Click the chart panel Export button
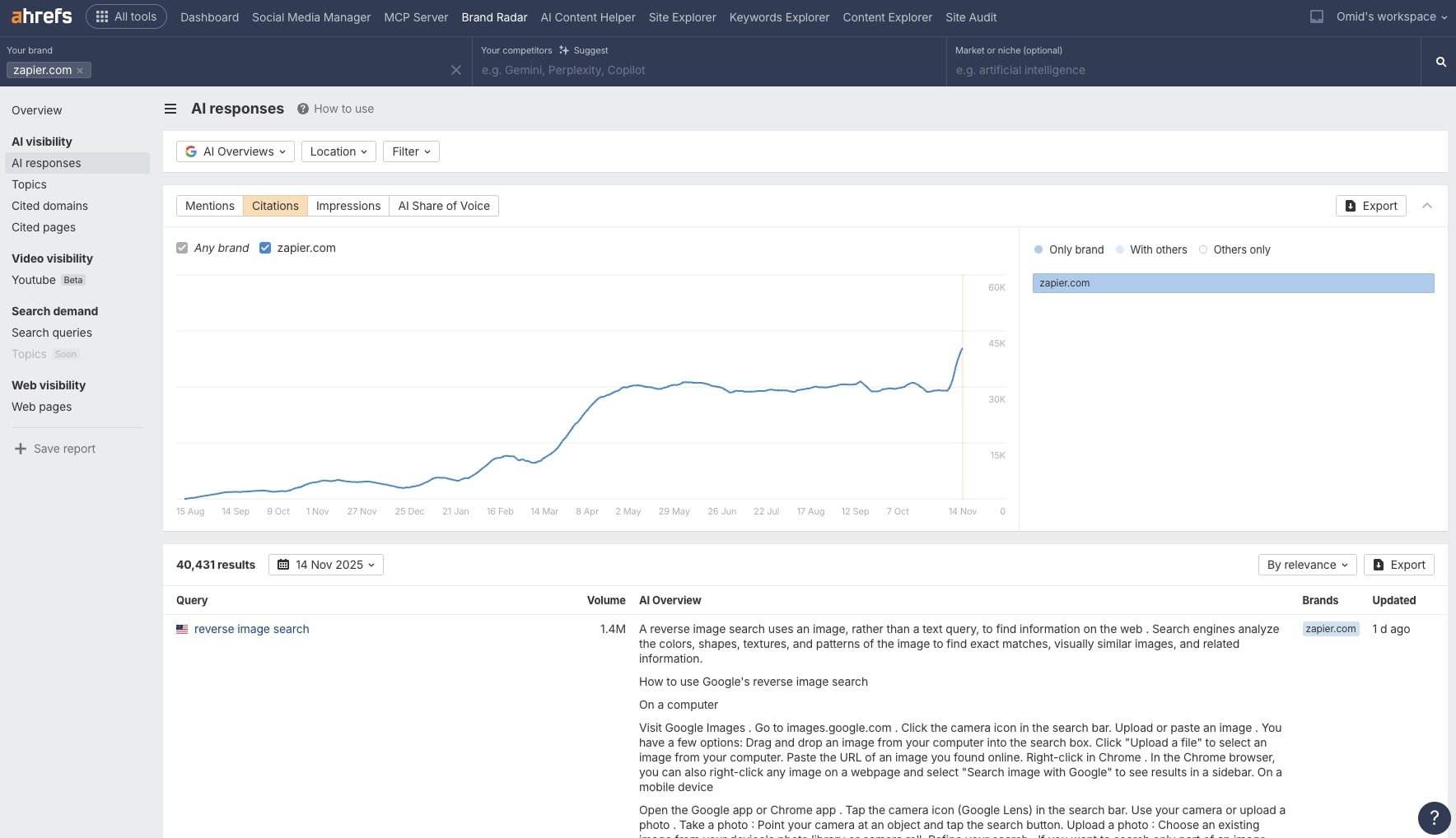Viewport: 1456px width, 838px height. [x=1371, y=206]
